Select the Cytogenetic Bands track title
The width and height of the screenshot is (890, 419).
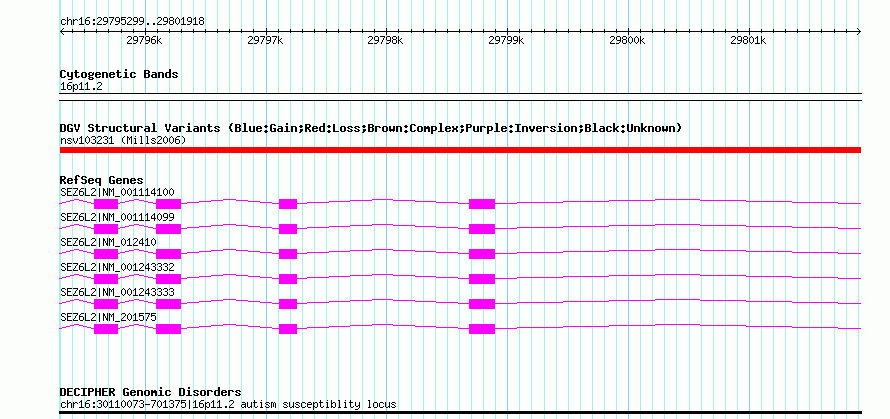pos(119,74)
